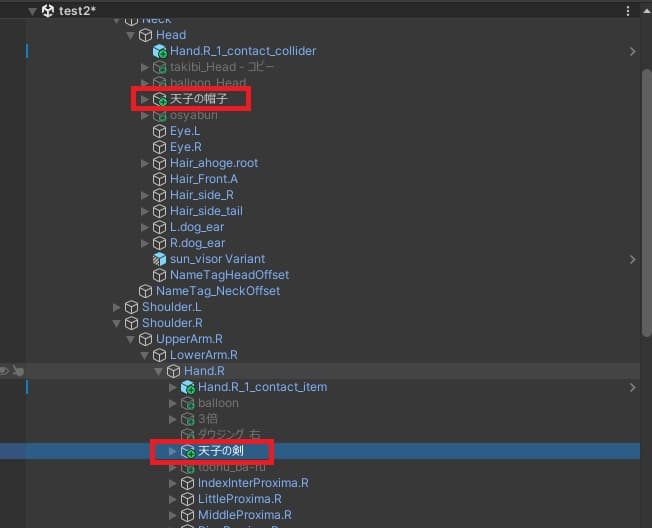Open the test2 scene options menu
Viewport: 652px width, 528px height.
click(628, 11)
